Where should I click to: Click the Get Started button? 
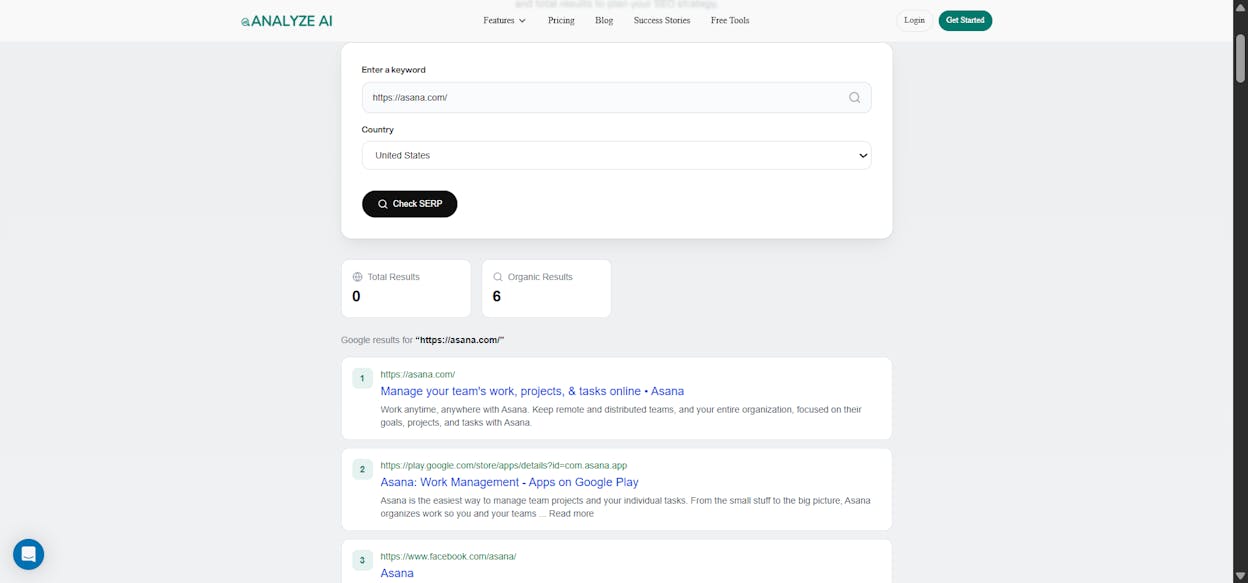pos(965,20)
